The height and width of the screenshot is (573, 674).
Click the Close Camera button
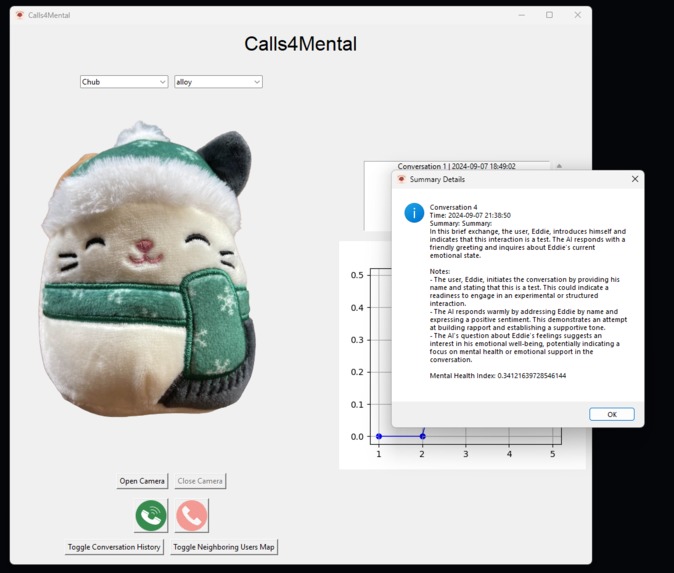(200, 481)
